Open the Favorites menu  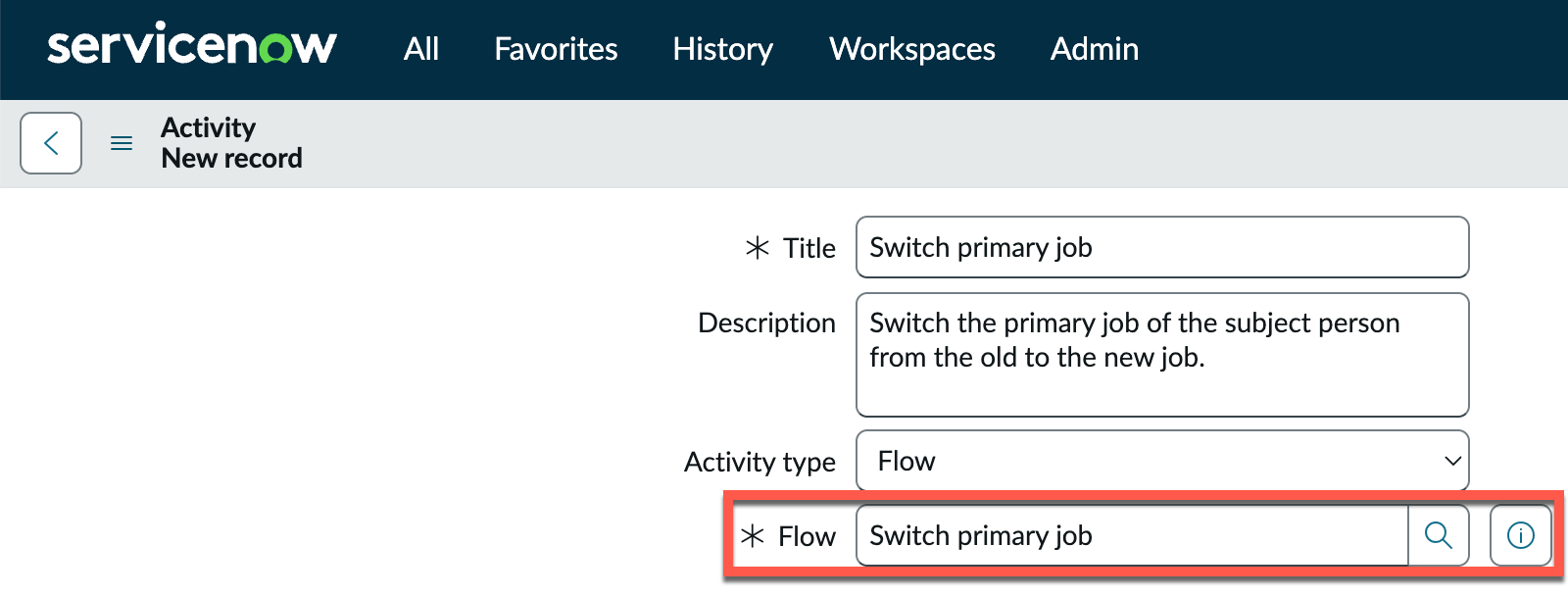click(556, 49)
